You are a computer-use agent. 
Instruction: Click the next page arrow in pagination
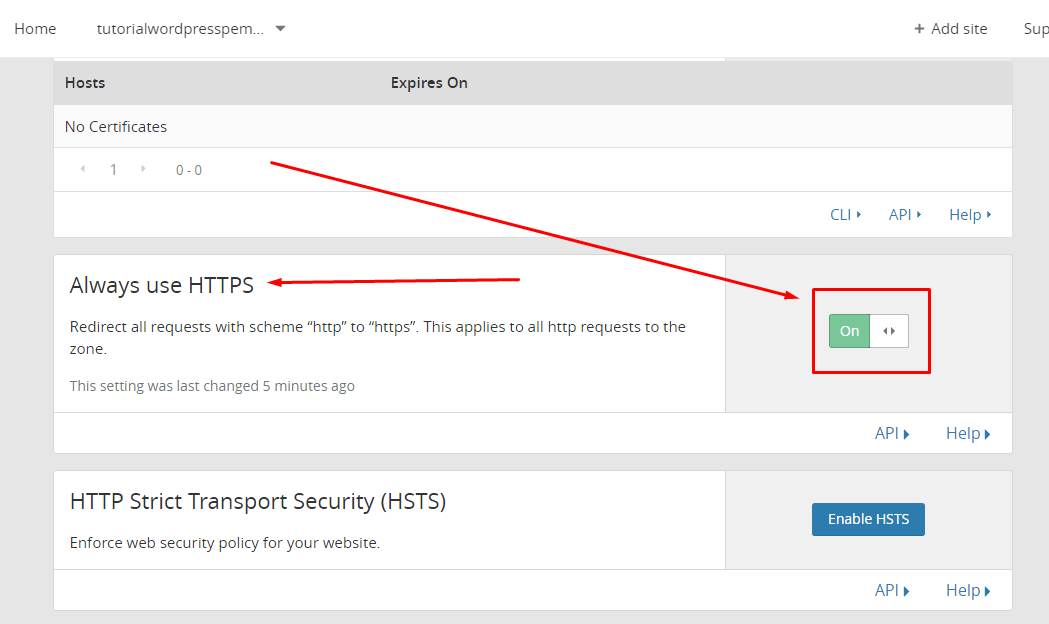(143, 169)
